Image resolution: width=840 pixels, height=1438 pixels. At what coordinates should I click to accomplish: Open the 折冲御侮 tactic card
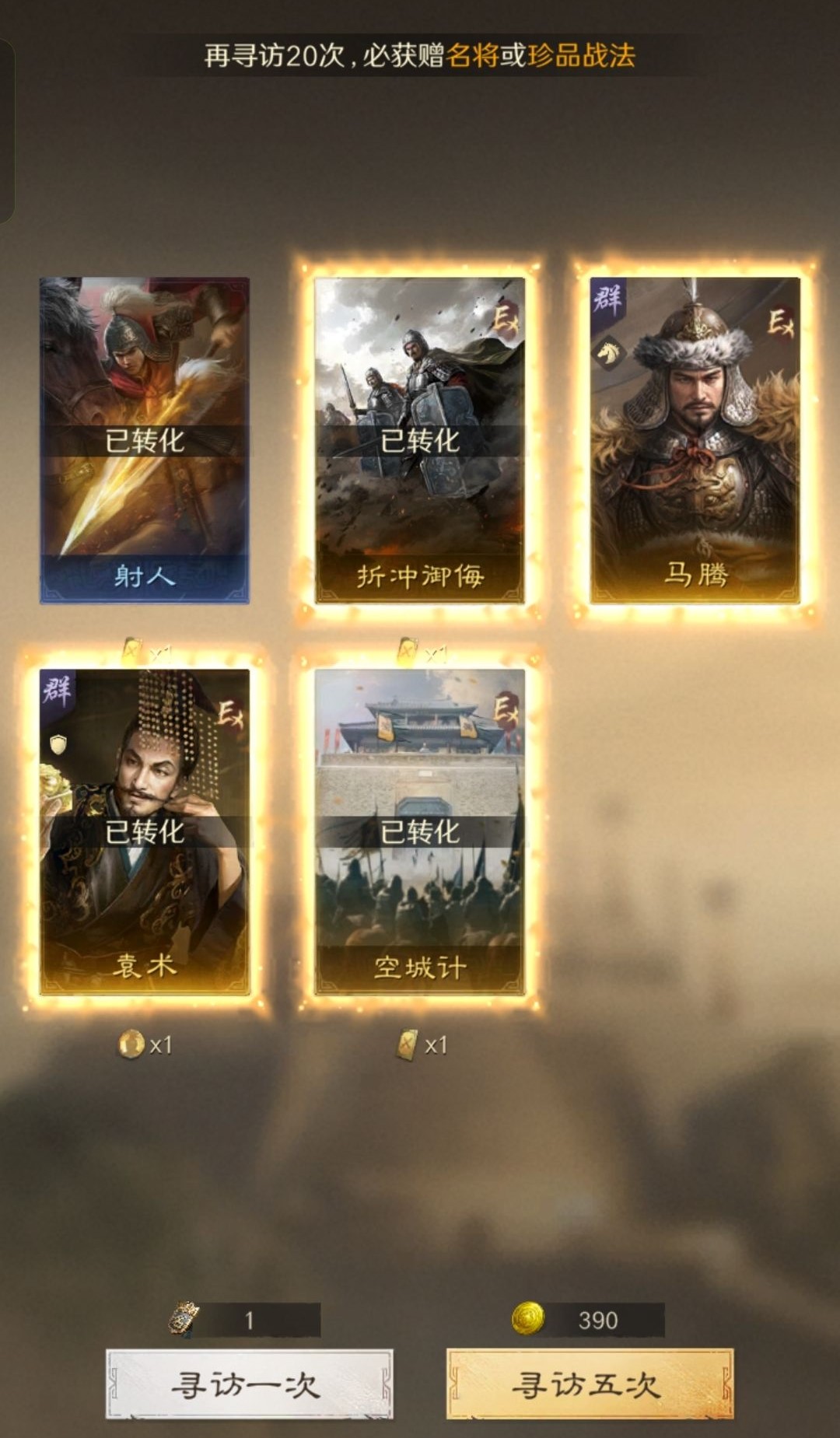click(420, 440)
